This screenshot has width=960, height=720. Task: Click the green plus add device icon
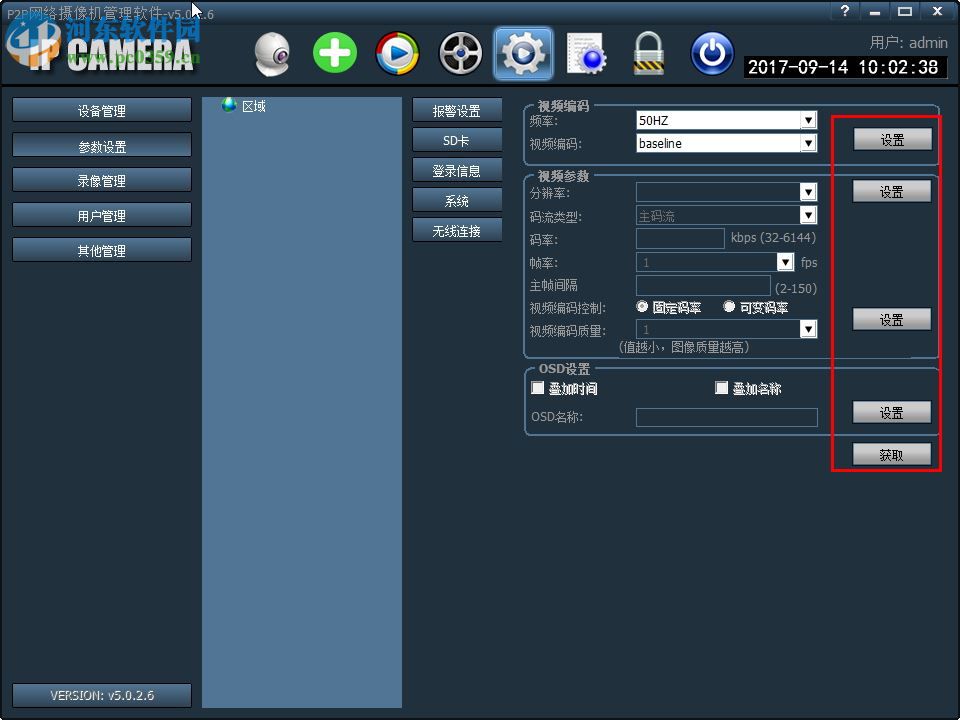pyautogui.click(x=334, y=52)
